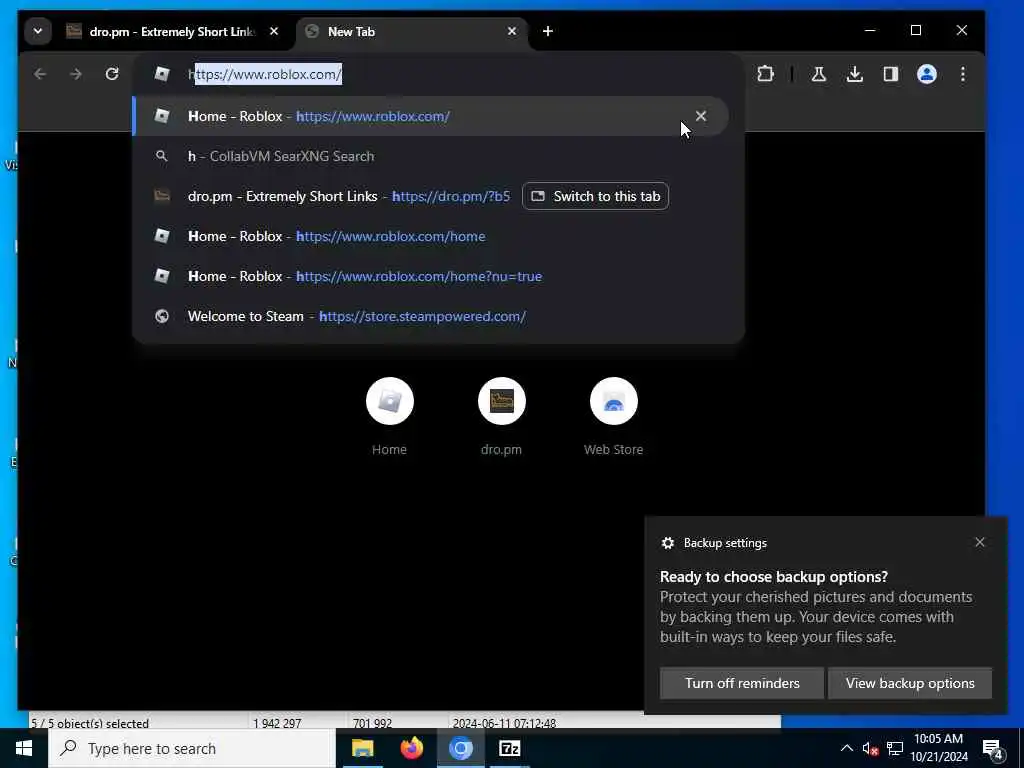The height and width of the screenshot is (768, 1024).
Task: Open the tab search dropdown arrow
Action: pos(38,31)
